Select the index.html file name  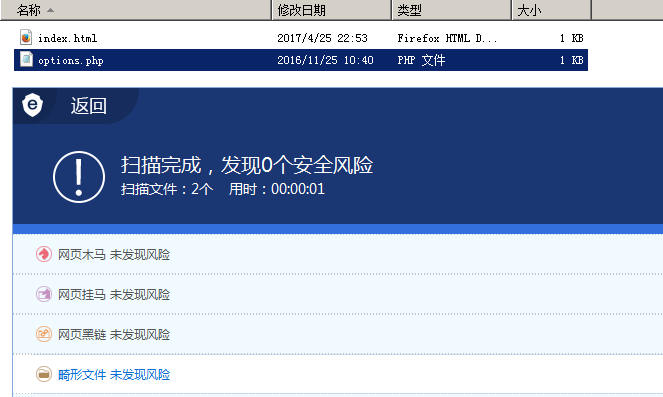(x=68, y=38)
